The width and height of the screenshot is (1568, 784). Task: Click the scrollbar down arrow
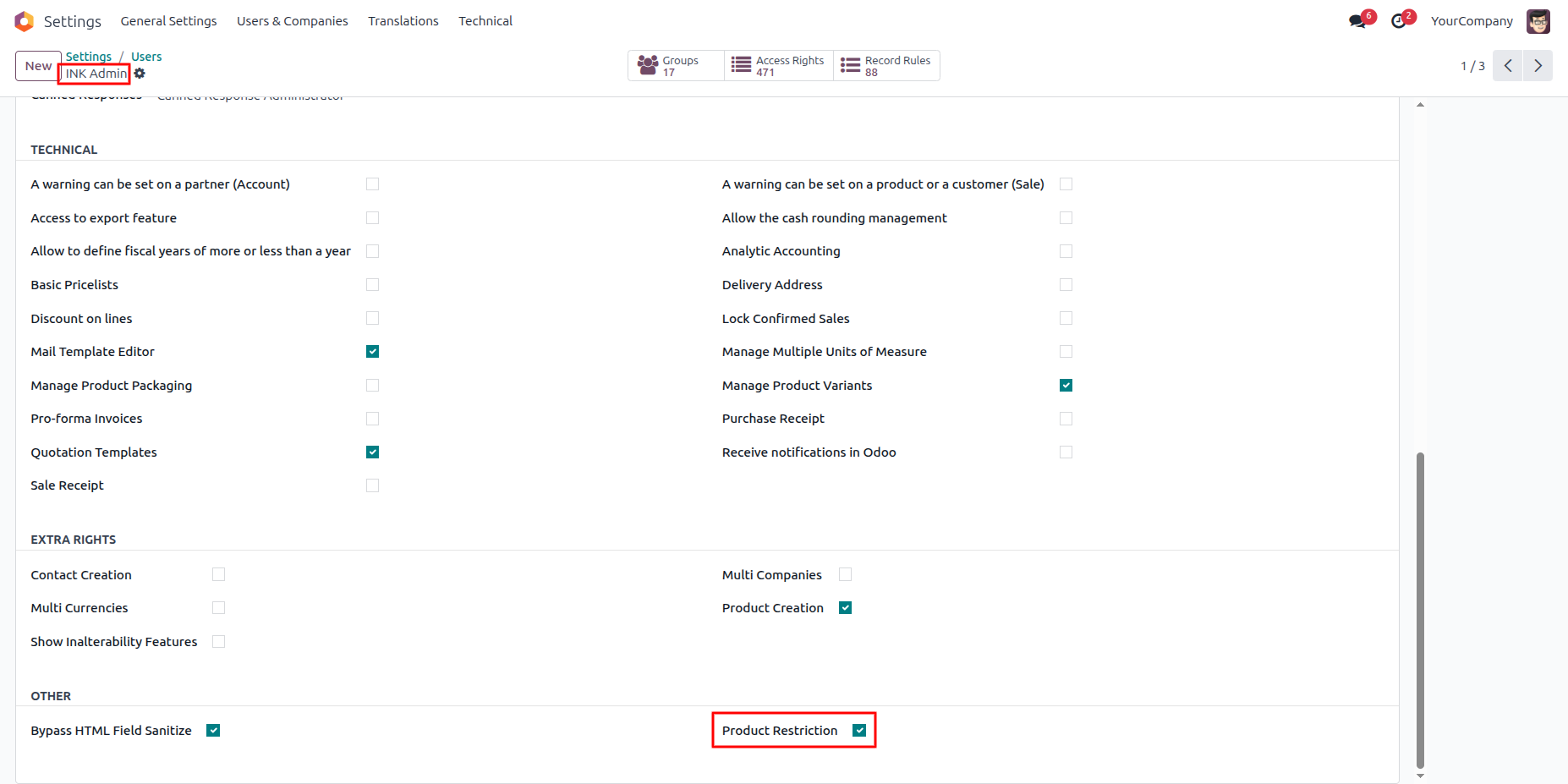coord(1420,776)
